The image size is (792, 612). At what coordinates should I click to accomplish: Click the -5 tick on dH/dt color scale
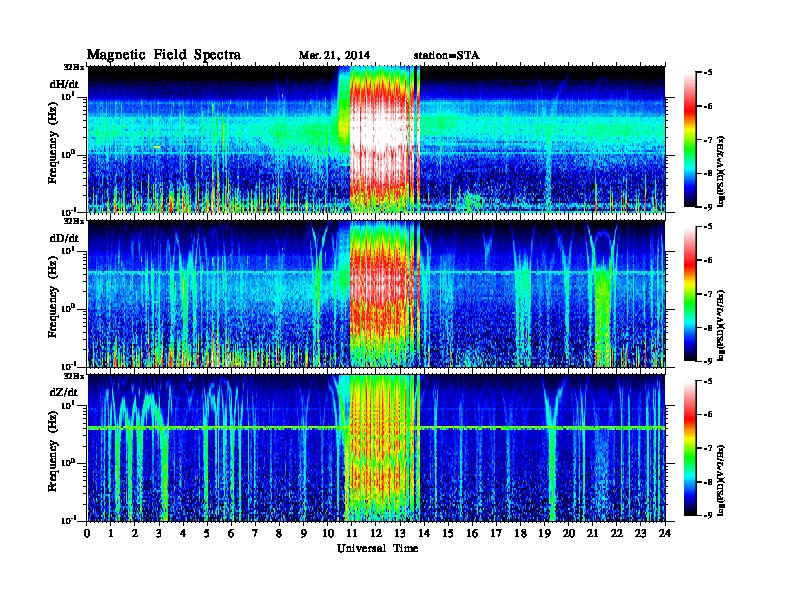click(707, 73)
